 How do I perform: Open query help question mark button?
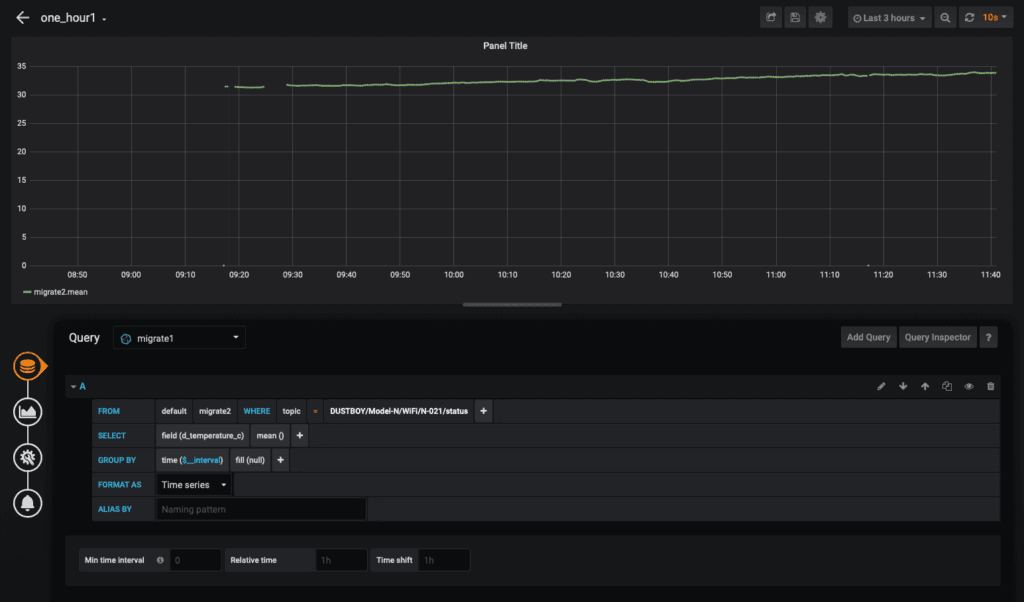[988, 337]
